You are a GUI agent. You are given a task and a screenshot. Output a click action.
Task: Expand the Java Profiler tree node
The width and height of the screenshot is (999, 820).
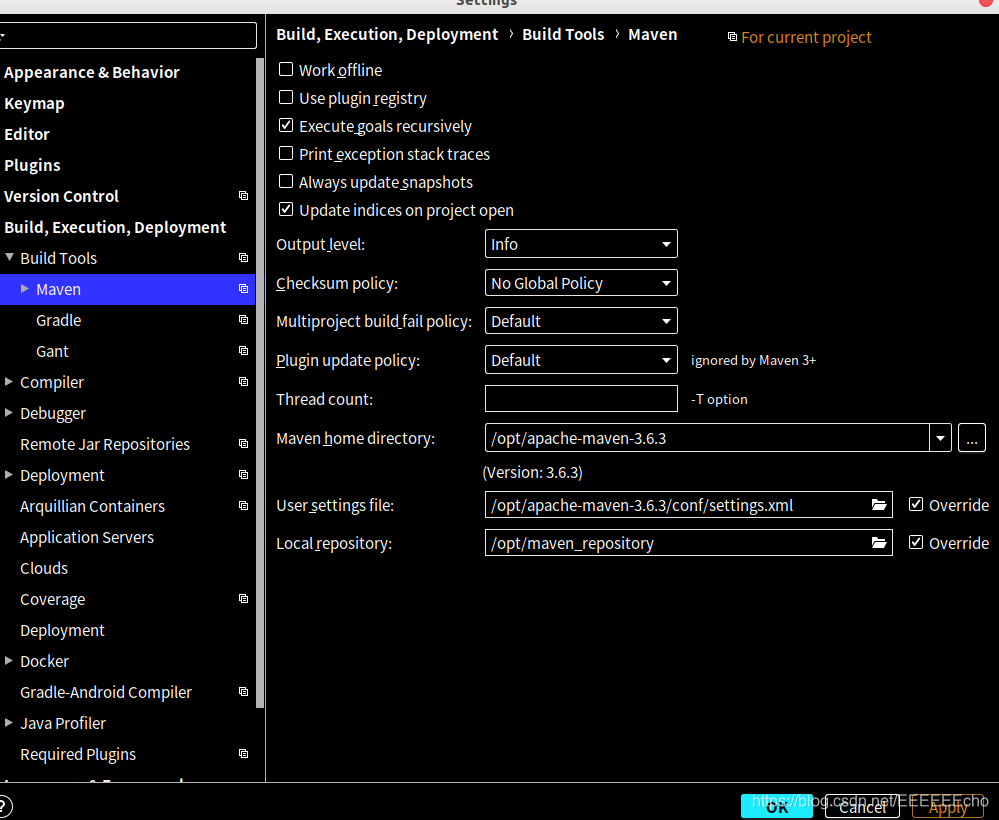pos(9,723)
